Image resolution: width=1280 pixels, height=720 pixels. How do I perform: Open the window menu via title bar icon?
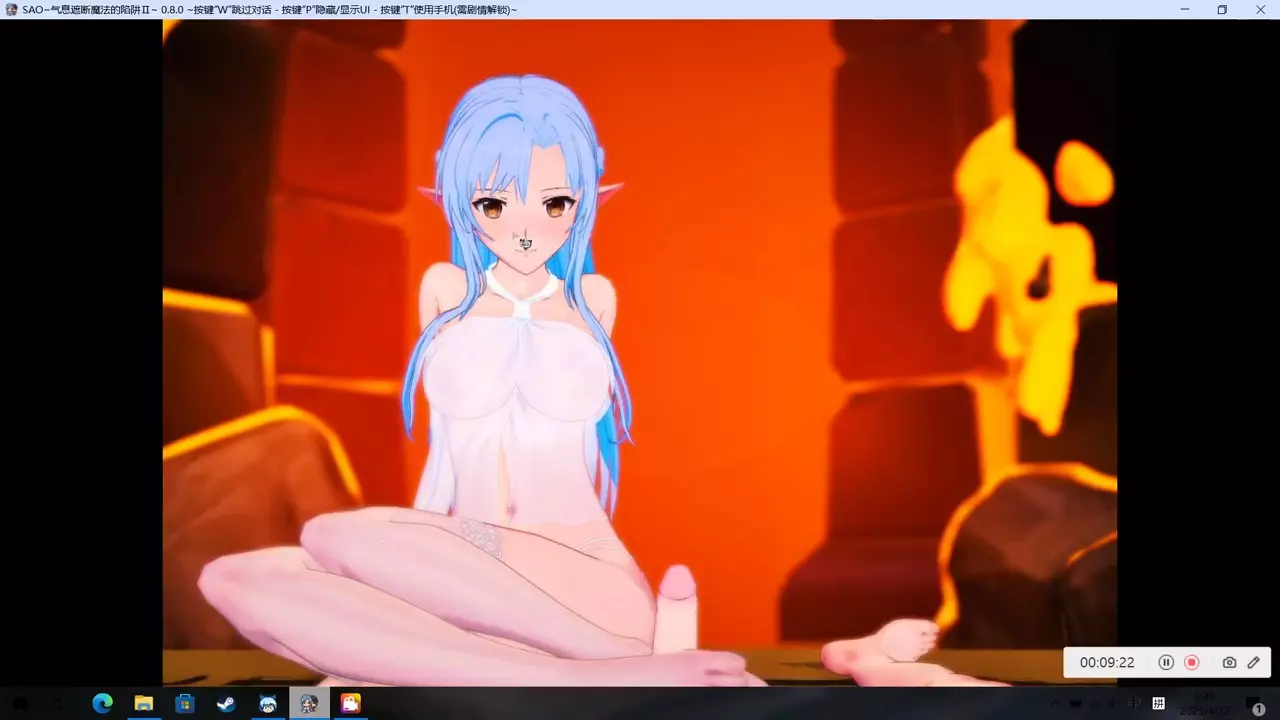point(11,9)
